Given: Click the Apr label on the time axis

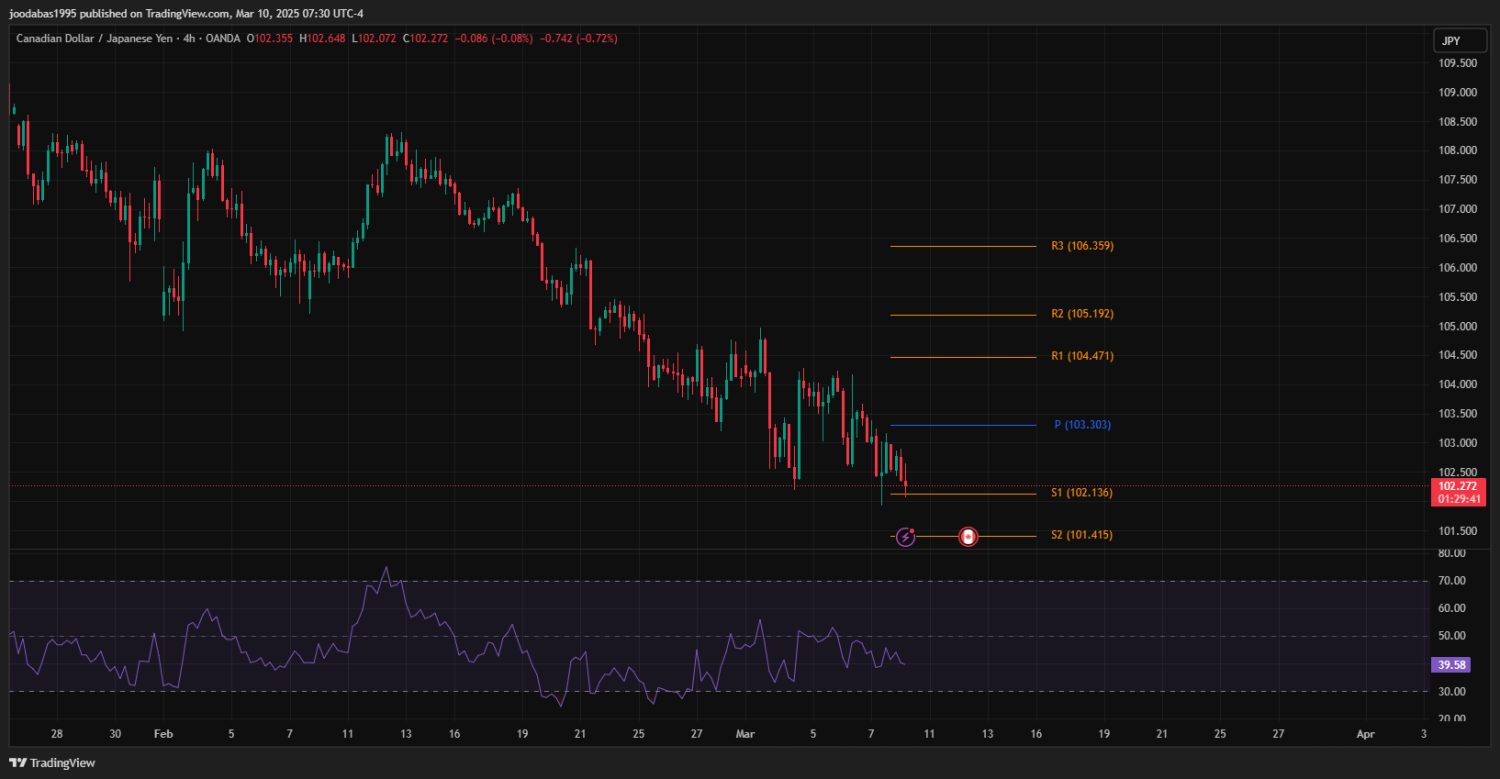Looking at the screenshot, I should [1365, 733].
